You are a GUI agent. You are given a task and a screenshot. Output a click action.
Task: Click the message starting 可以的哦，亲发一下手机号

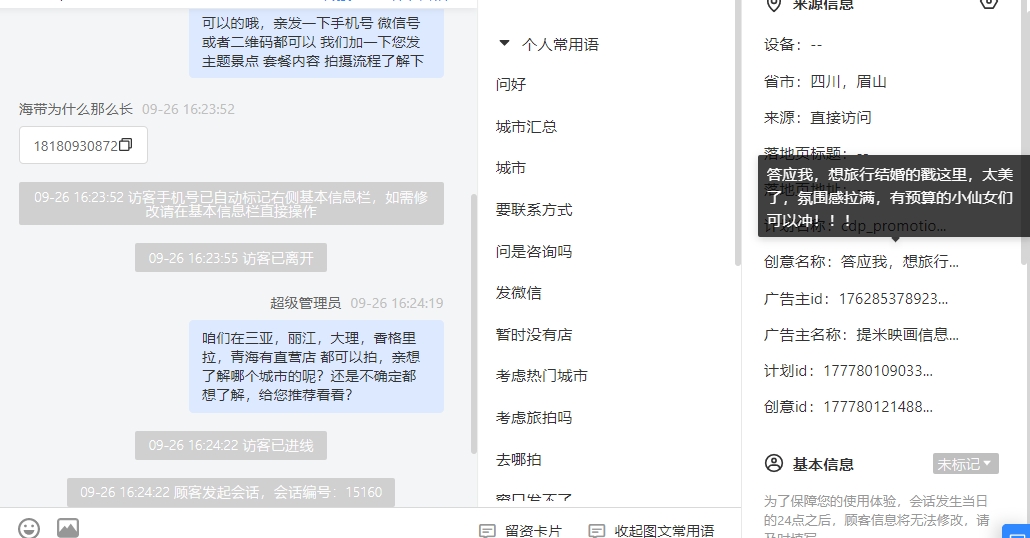317,42
